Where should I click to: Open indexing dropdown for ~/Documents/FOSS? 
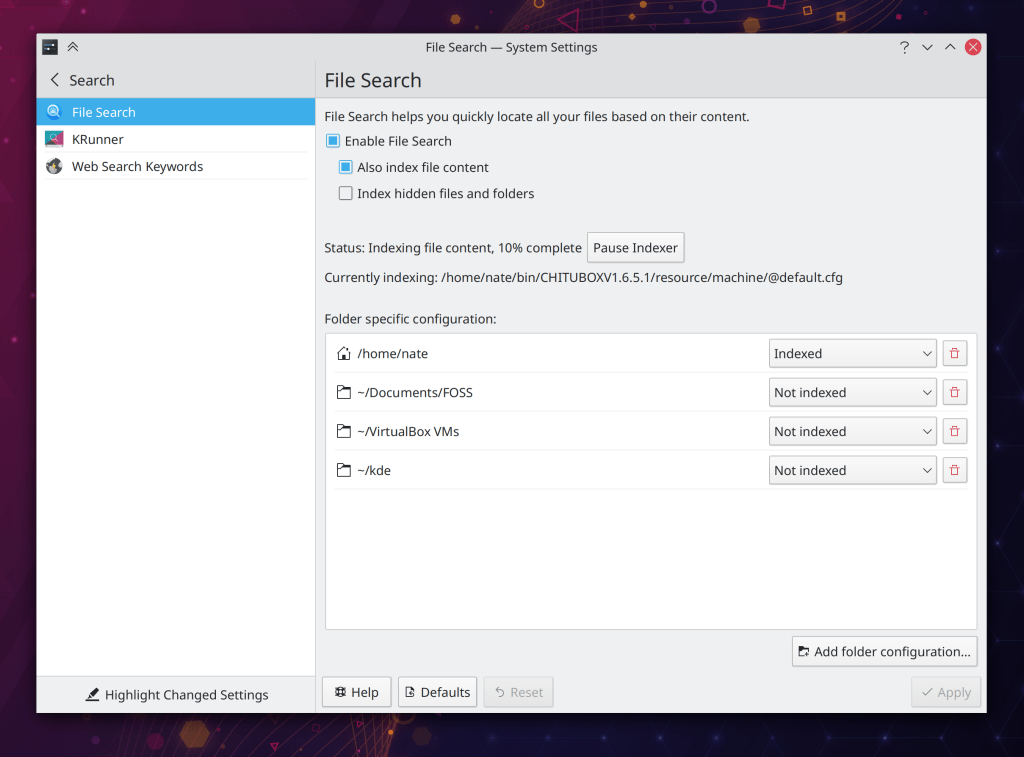click(852, 393)
